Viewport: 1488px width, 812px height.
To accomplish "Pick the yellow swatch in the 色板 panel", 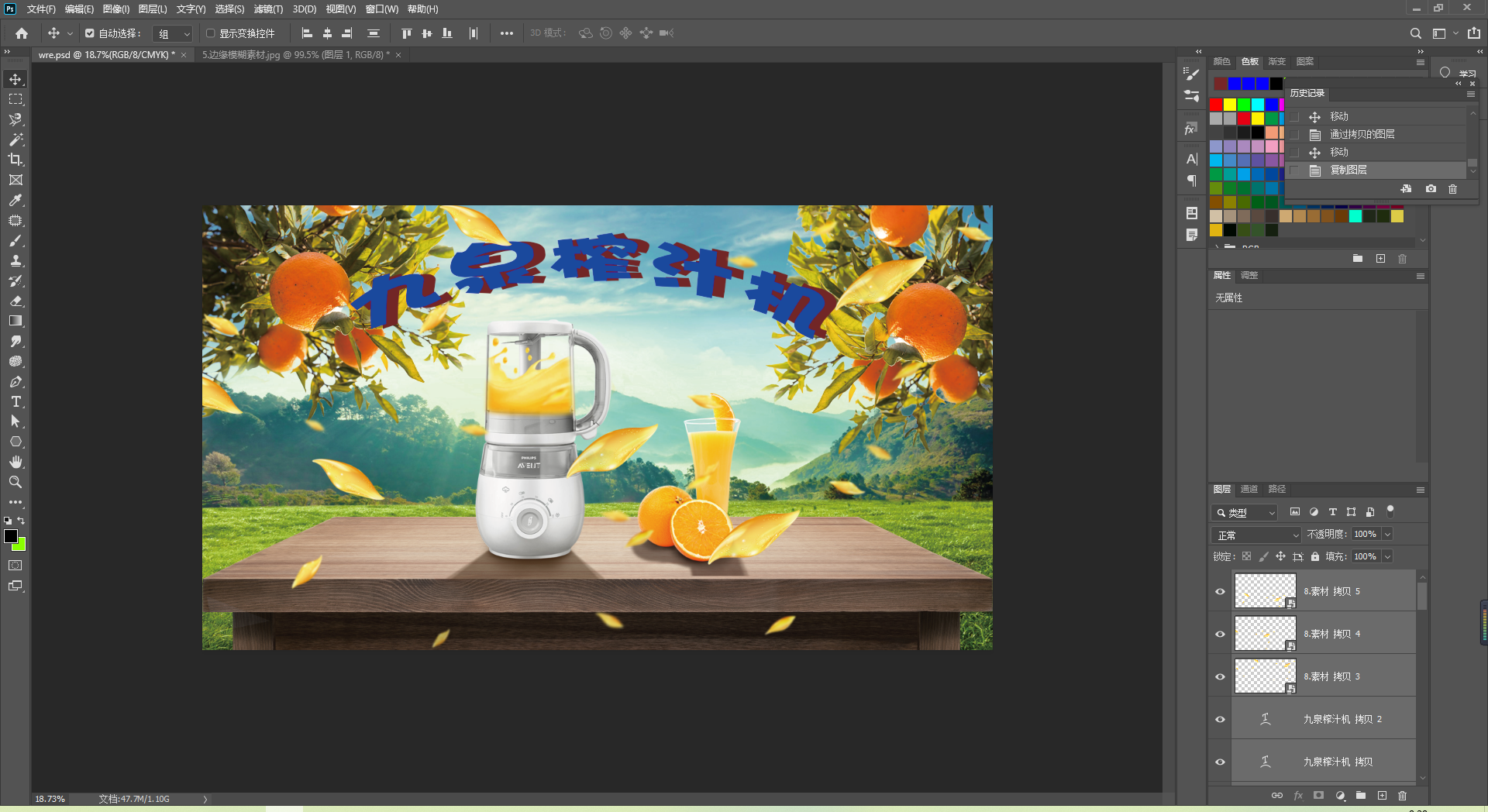I will (1230, 105).
